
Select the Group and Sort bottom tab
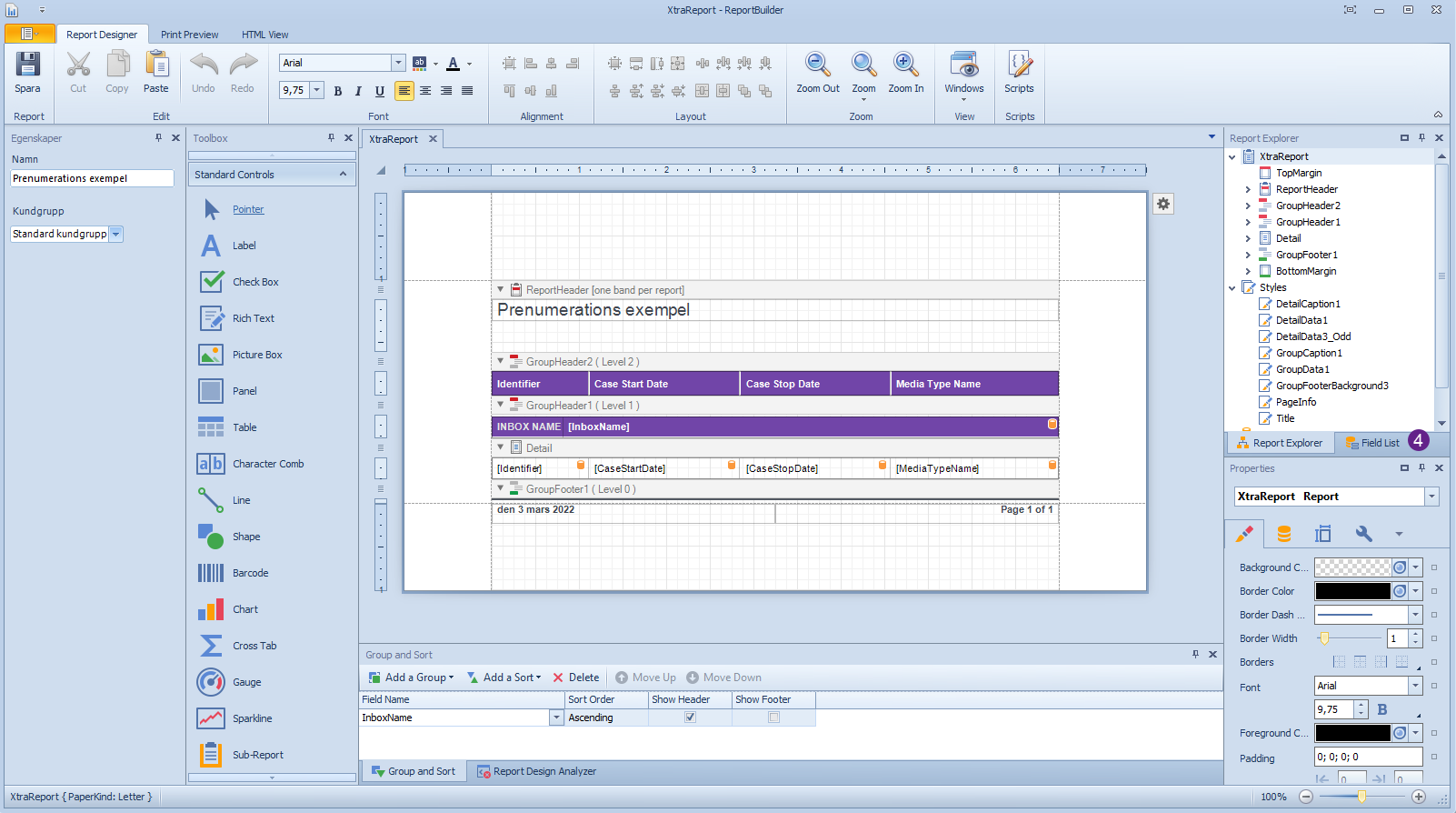pos(414,771)
